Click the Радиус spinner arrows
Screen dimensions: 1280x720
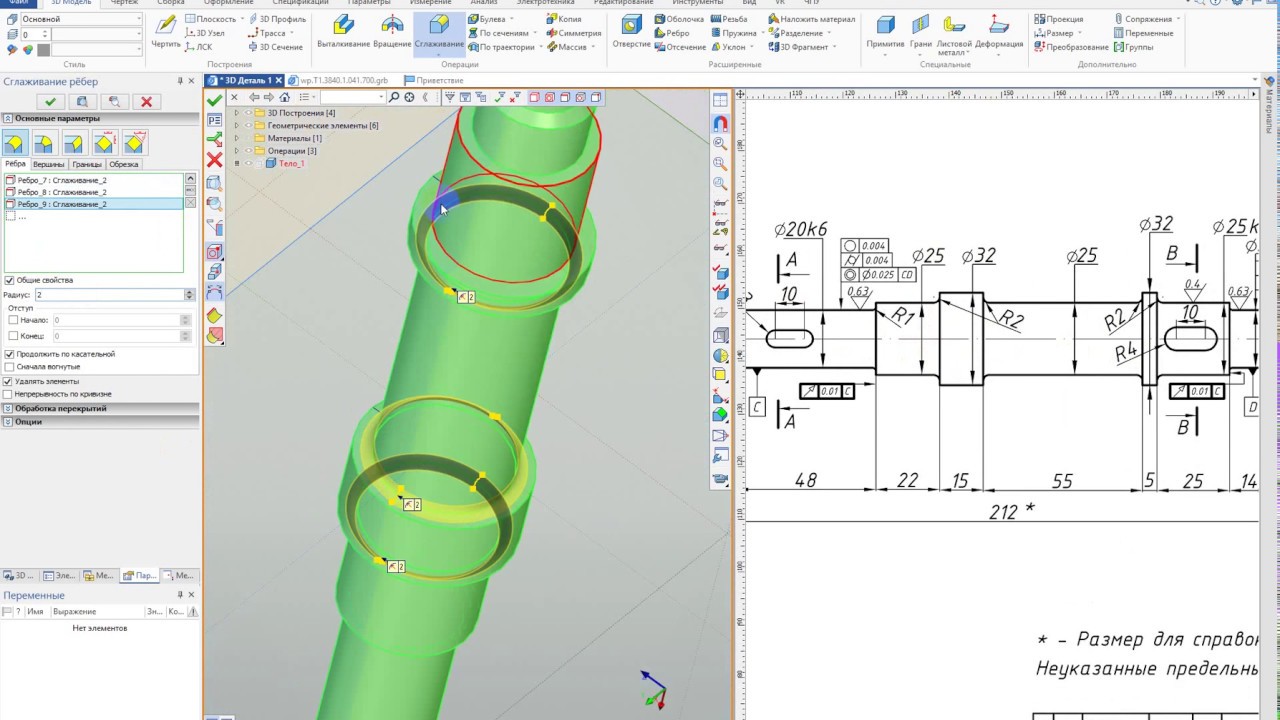click(189, 295)
